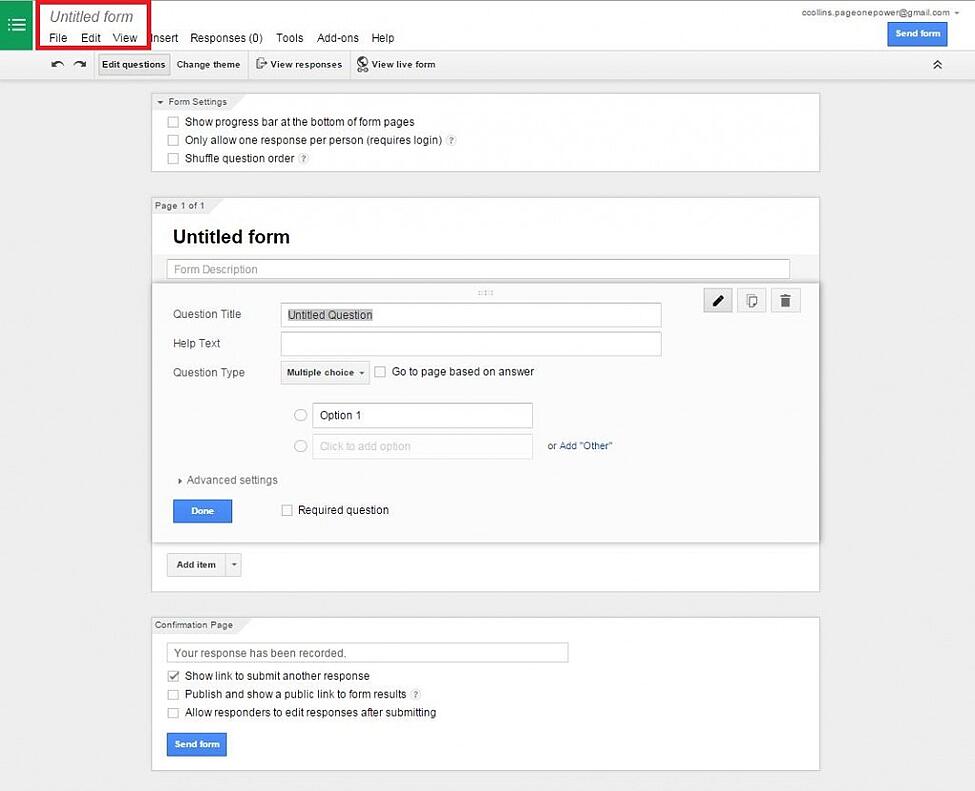Viewport: 975px width, 791px height.
Task: Click the pencil edit question icon
Action: point(717,300)
